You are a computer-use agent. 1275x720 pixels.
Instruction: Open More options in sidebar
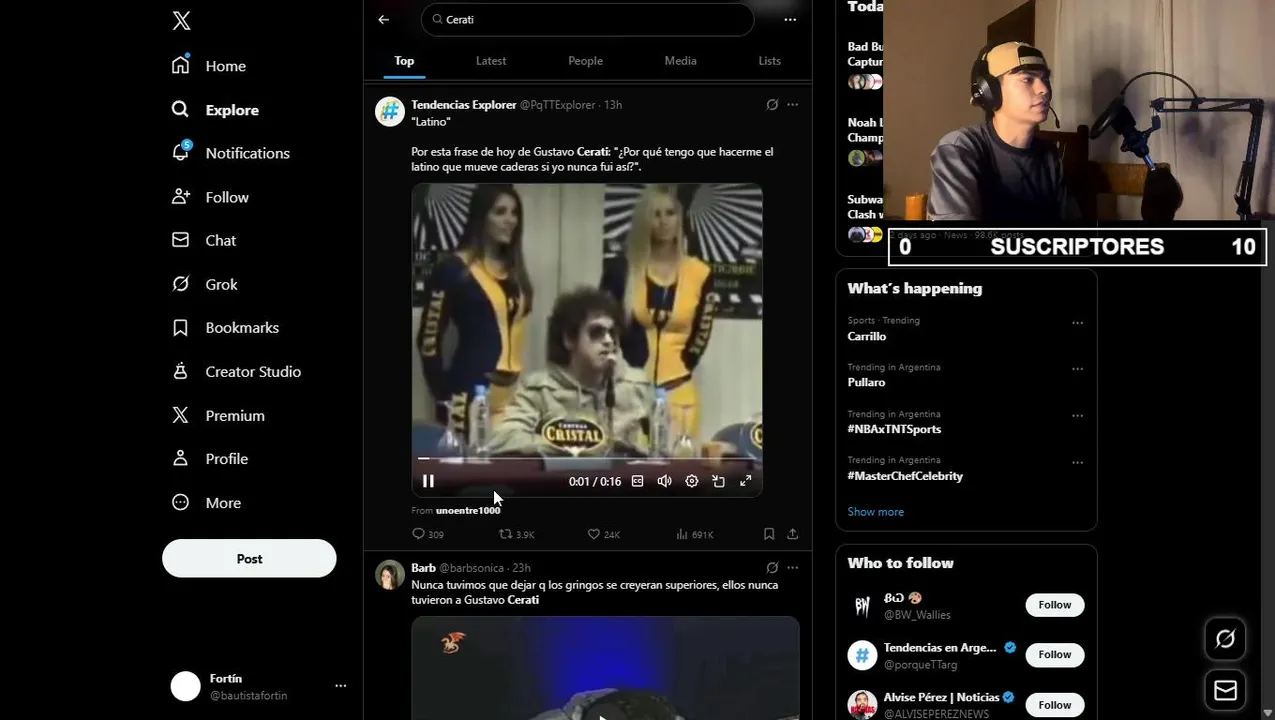tap(206, 503)
